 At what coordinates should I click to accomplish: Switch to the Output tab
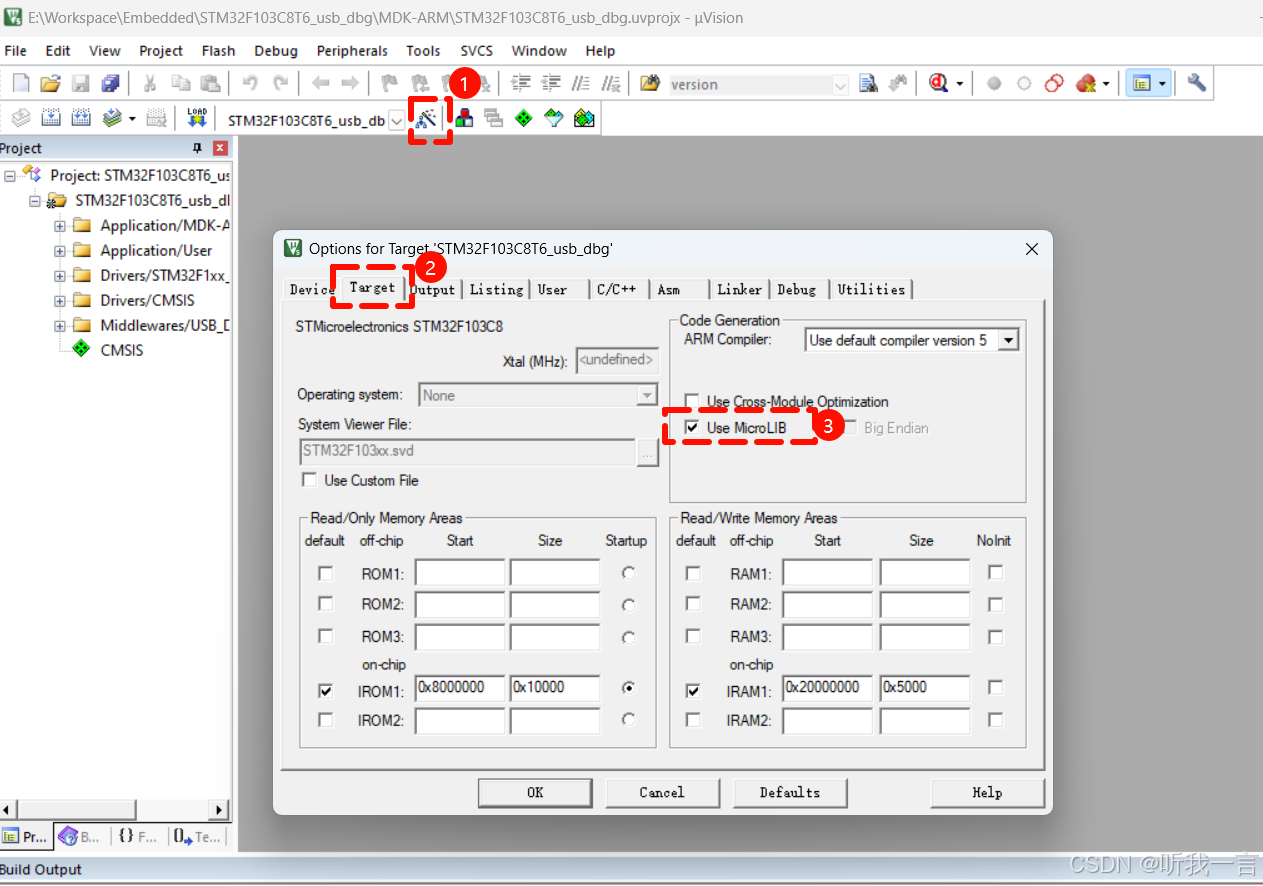433,289
